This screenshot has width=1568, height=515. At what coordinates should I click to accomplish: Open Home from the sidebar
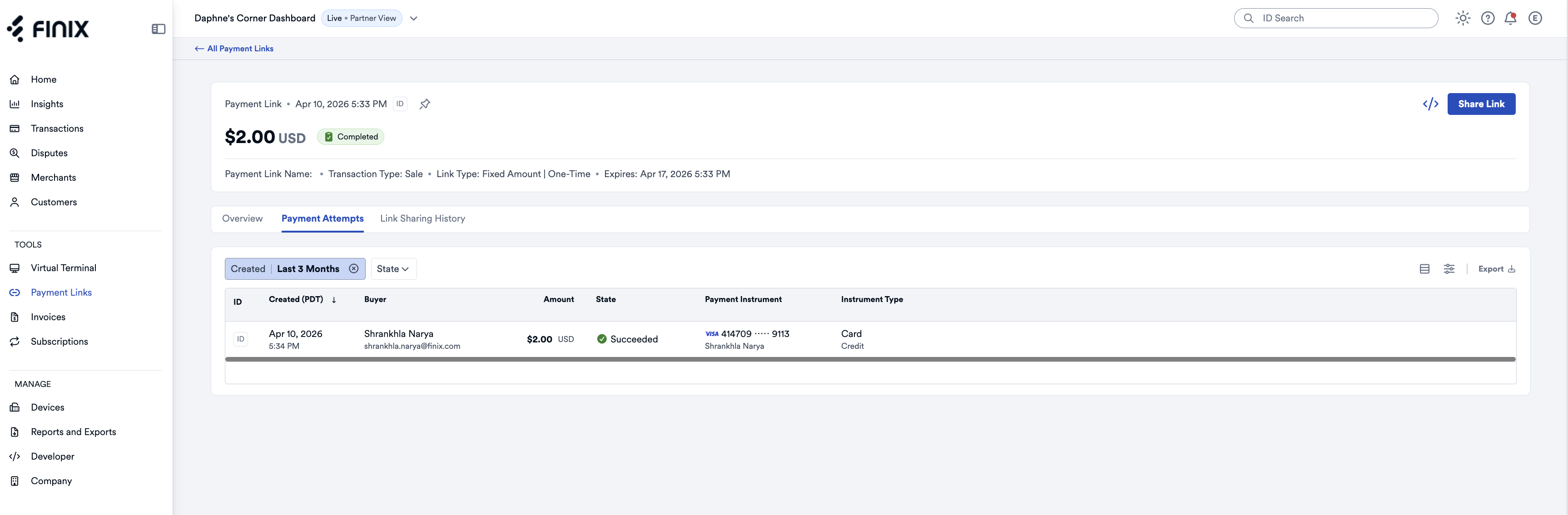43,79
